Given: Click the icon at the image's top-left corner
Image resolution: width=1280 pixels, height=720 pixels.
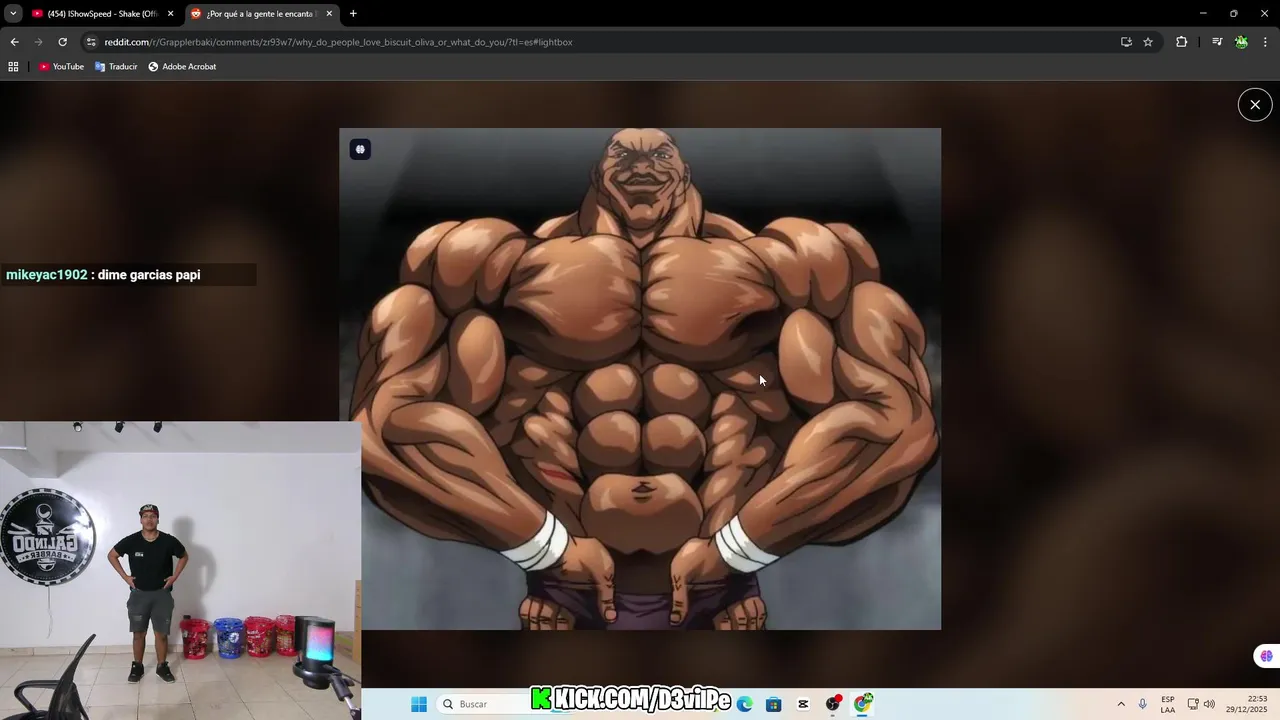Looking at the screenshot, I should point(360,149).
